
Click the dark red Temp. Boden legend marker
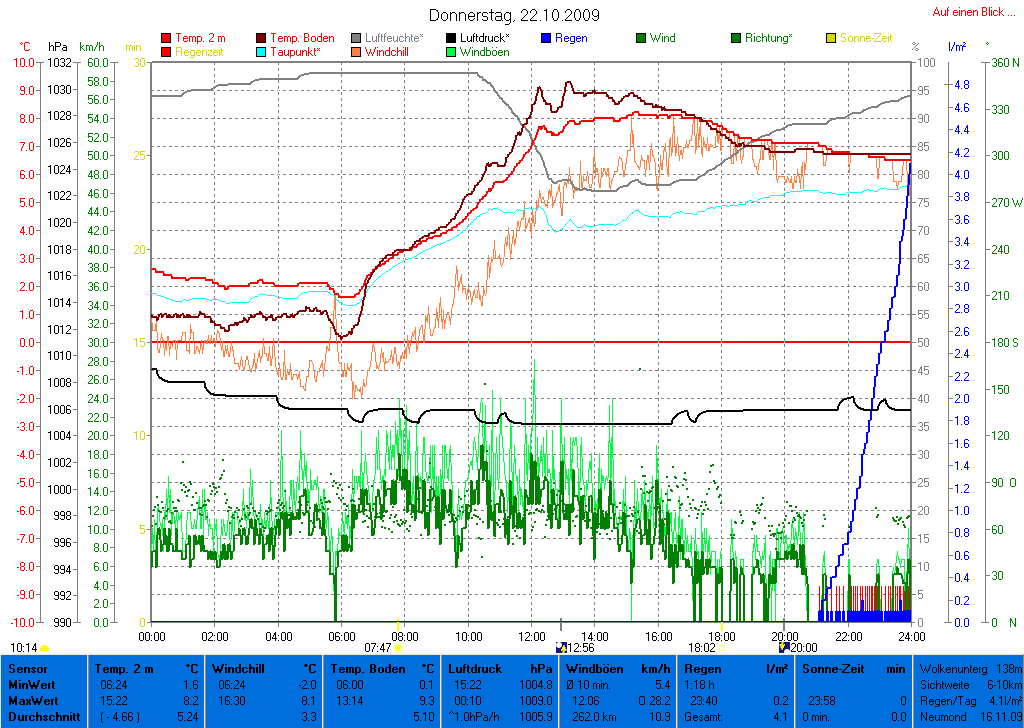click(x=262, y=38)
